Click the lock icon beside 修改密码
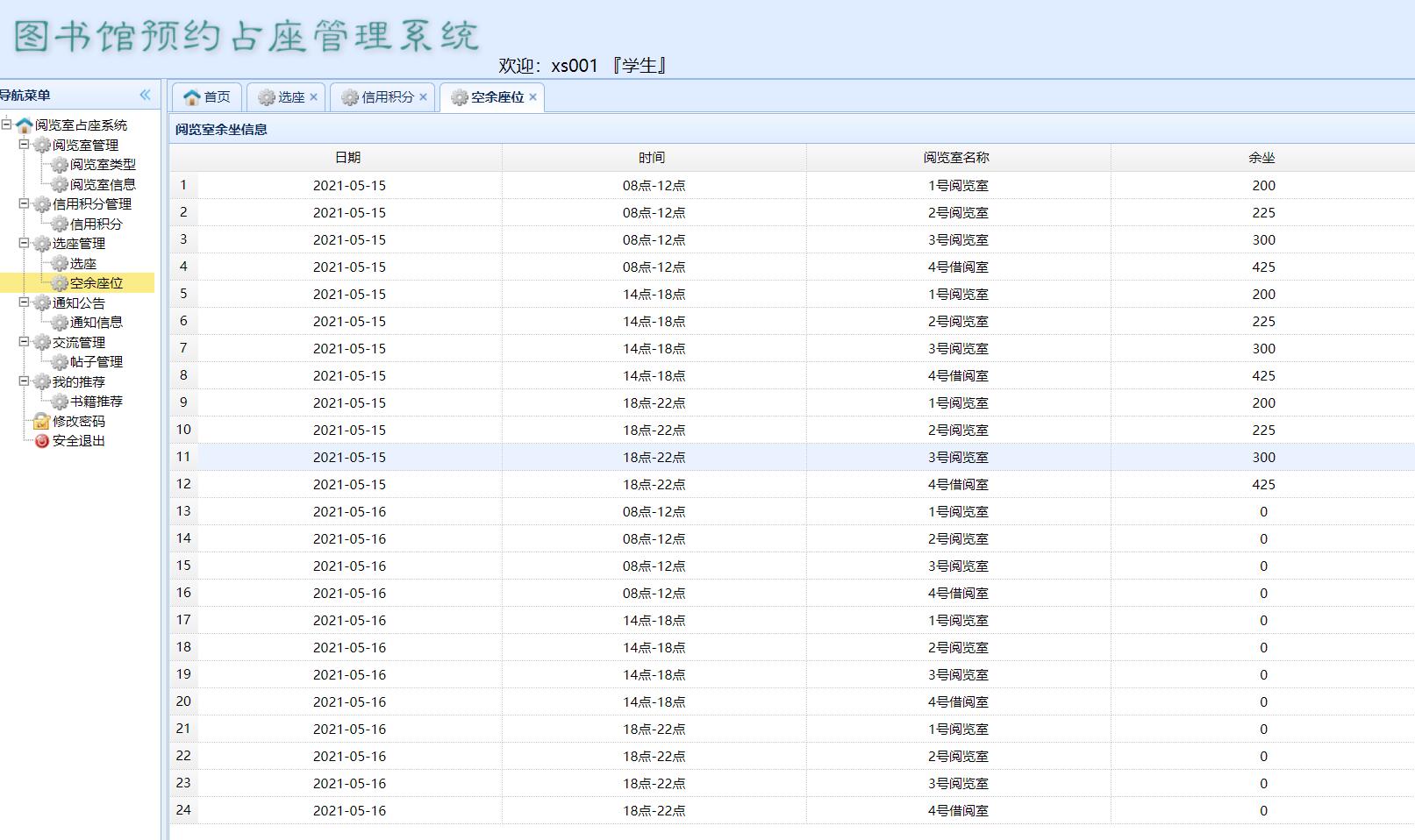Image resolution: width=1415 pixels, height=840 pixels. pyautogui.click(x=41, y=422)
